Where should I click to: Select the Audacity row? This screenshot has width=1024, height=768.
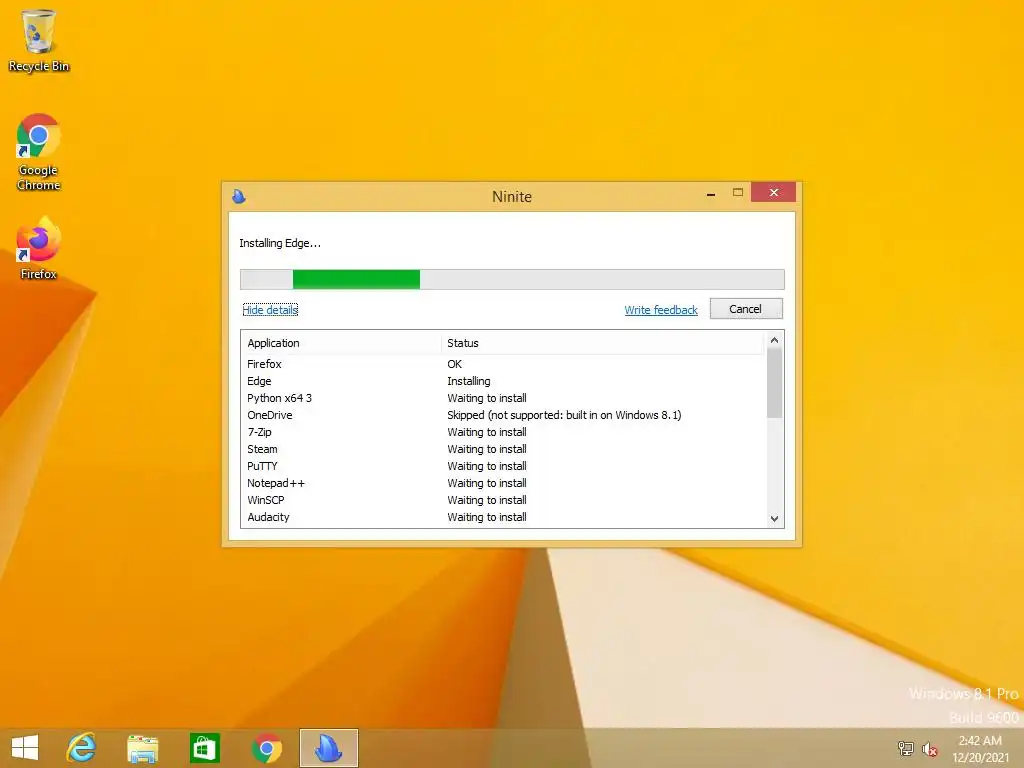[x=504, y=517]
